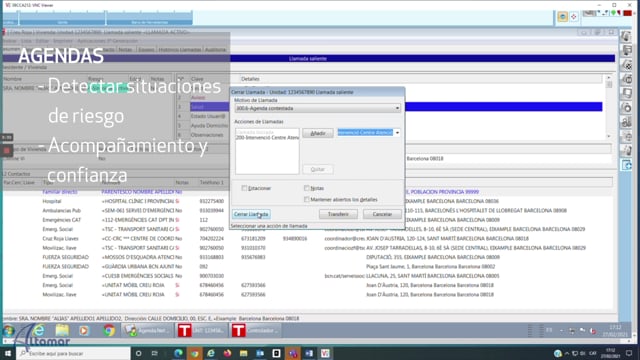Switch to the Auditoría tab
The height and width of the screenshot is (360, 640).
click(x=215, y=50)
